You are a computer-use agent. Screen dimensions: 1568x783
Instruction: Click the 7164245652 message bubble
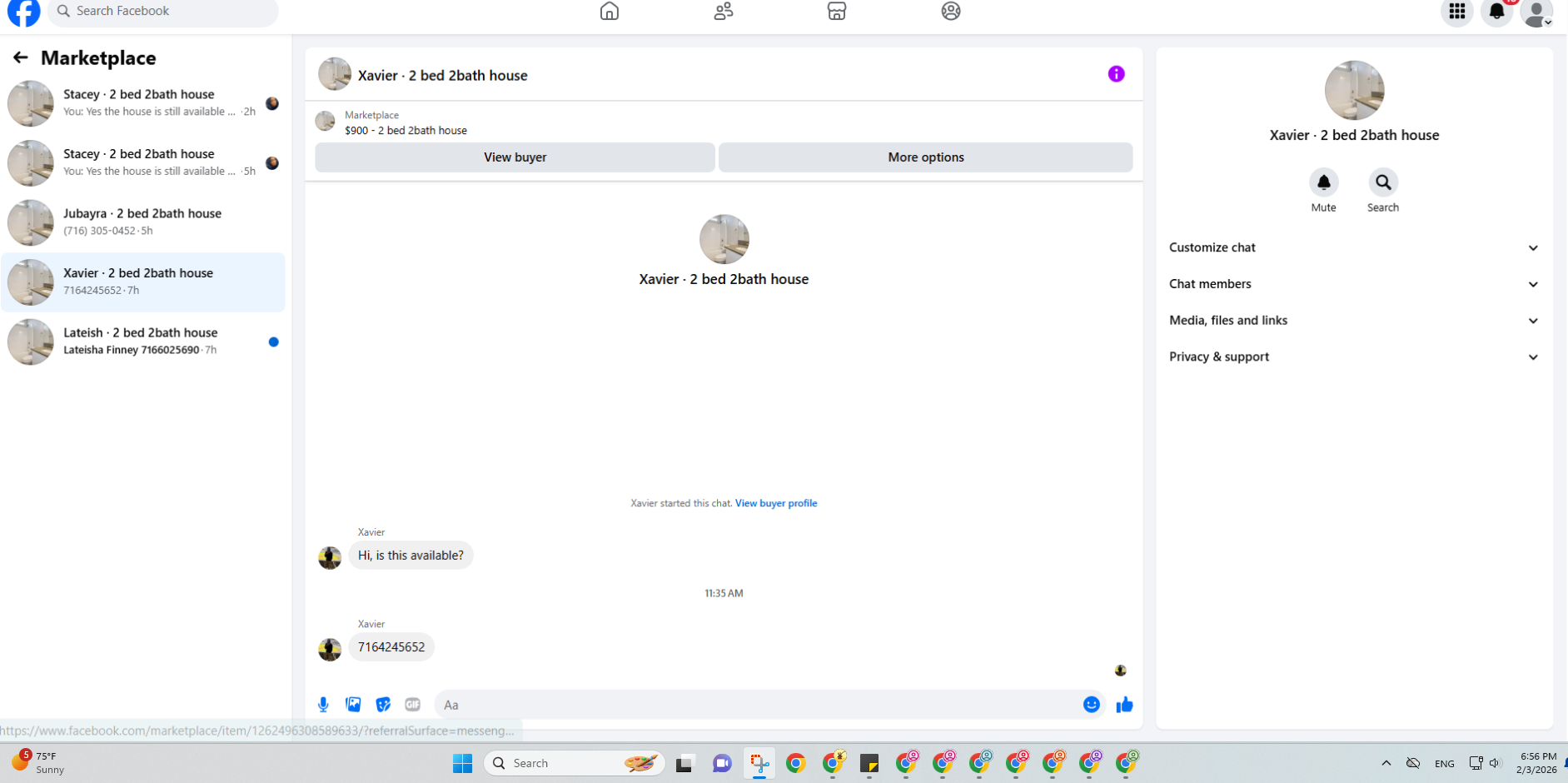[x=391, y=647]
